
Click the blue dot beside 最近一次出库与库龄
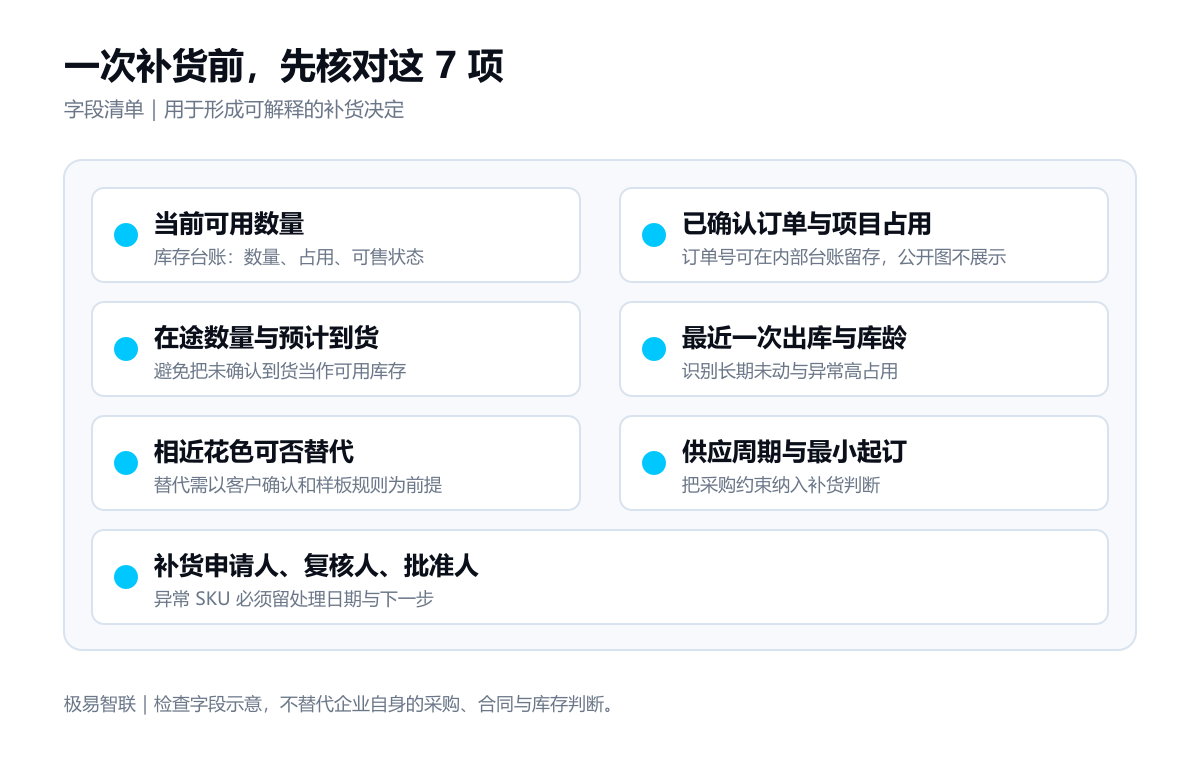tap(654, 349)
